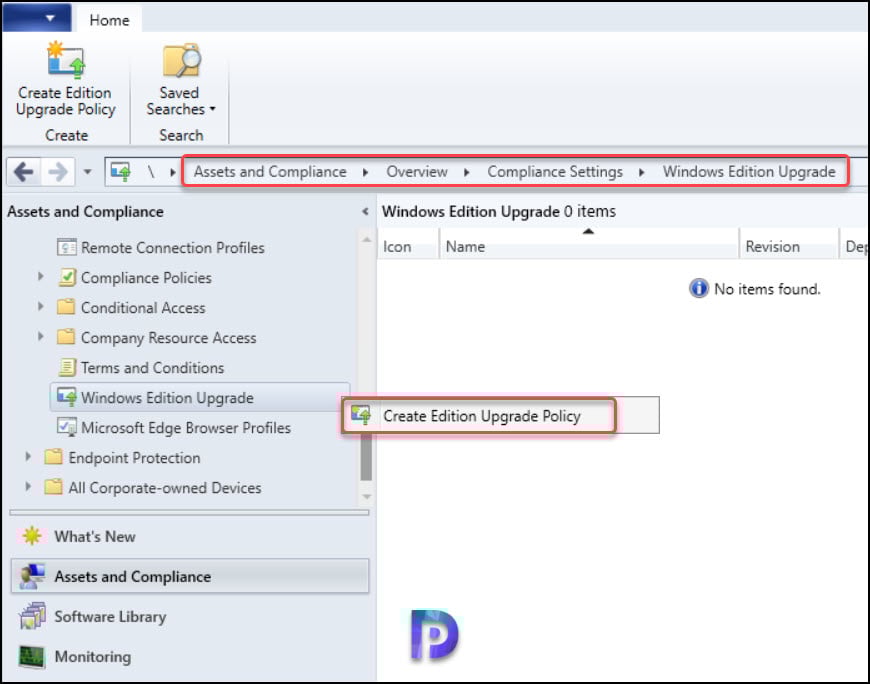Click Conditional Access folder icon
This screenshot has height=684, width=870.
click(x=66, y=306)
